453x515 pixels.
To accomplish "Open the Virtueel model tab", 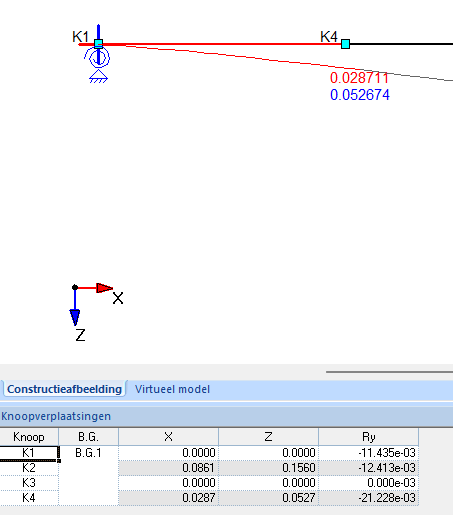I will pos(172,389).
